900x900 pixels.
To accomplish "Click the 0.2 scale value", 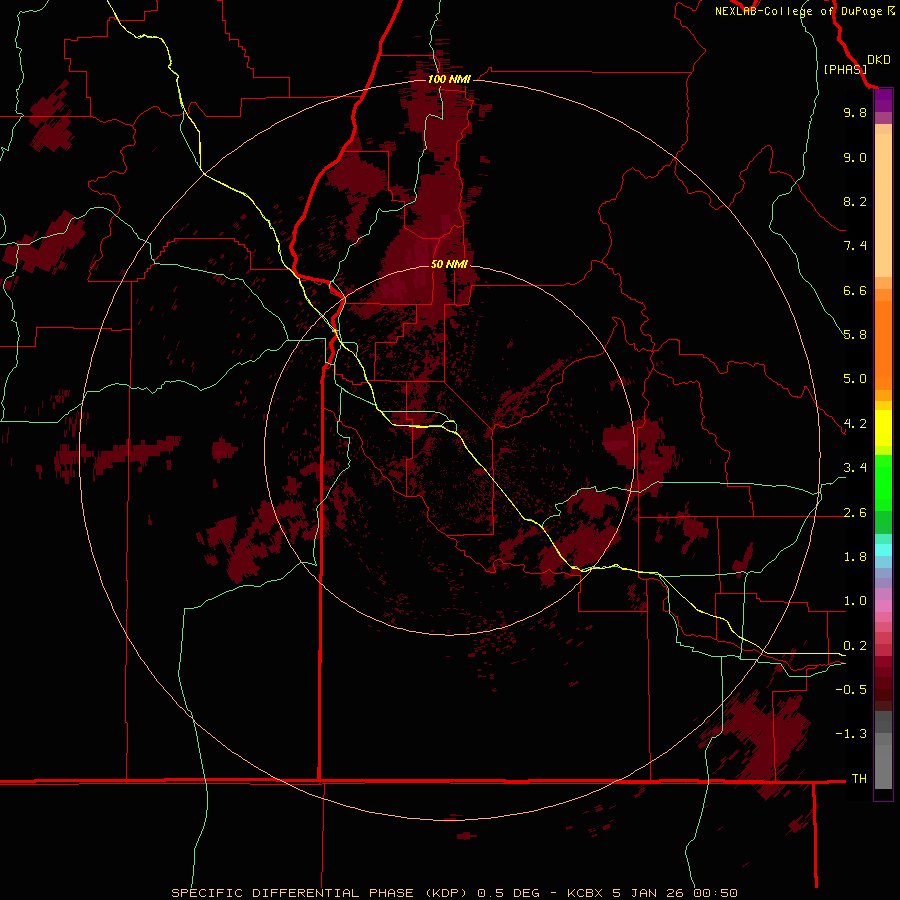I will click(855, 646).
